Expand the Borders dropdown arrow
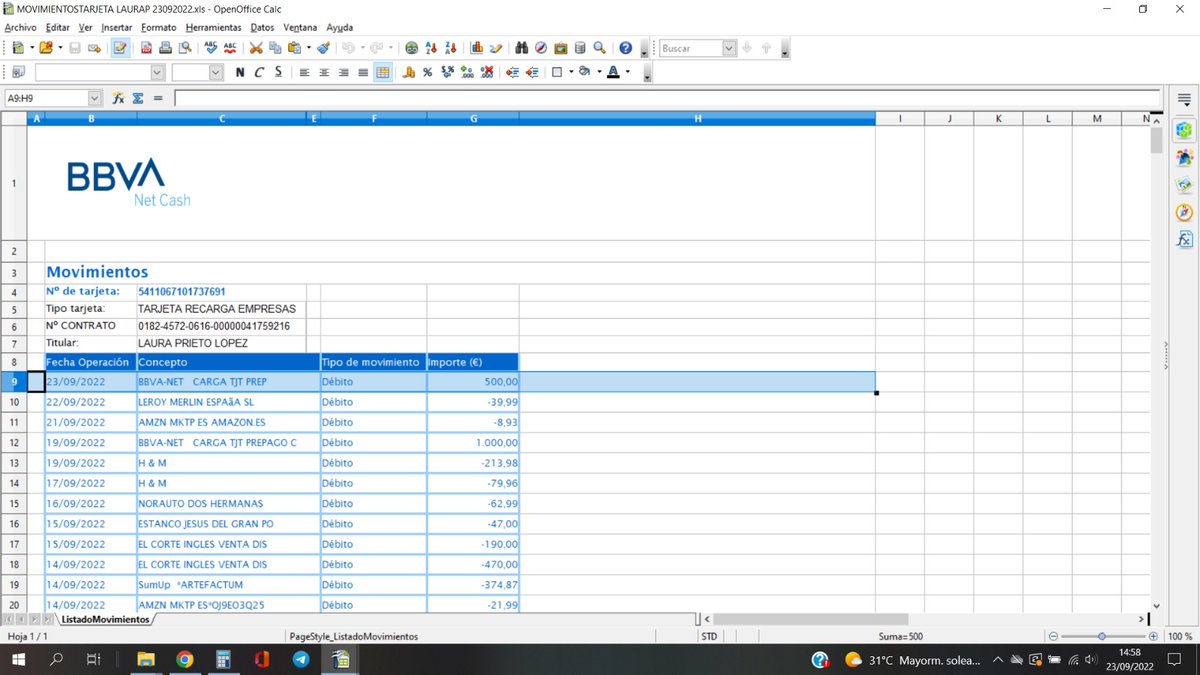Image resolution: width=1200 pixels, height=675 pixels. pos(570,72)
